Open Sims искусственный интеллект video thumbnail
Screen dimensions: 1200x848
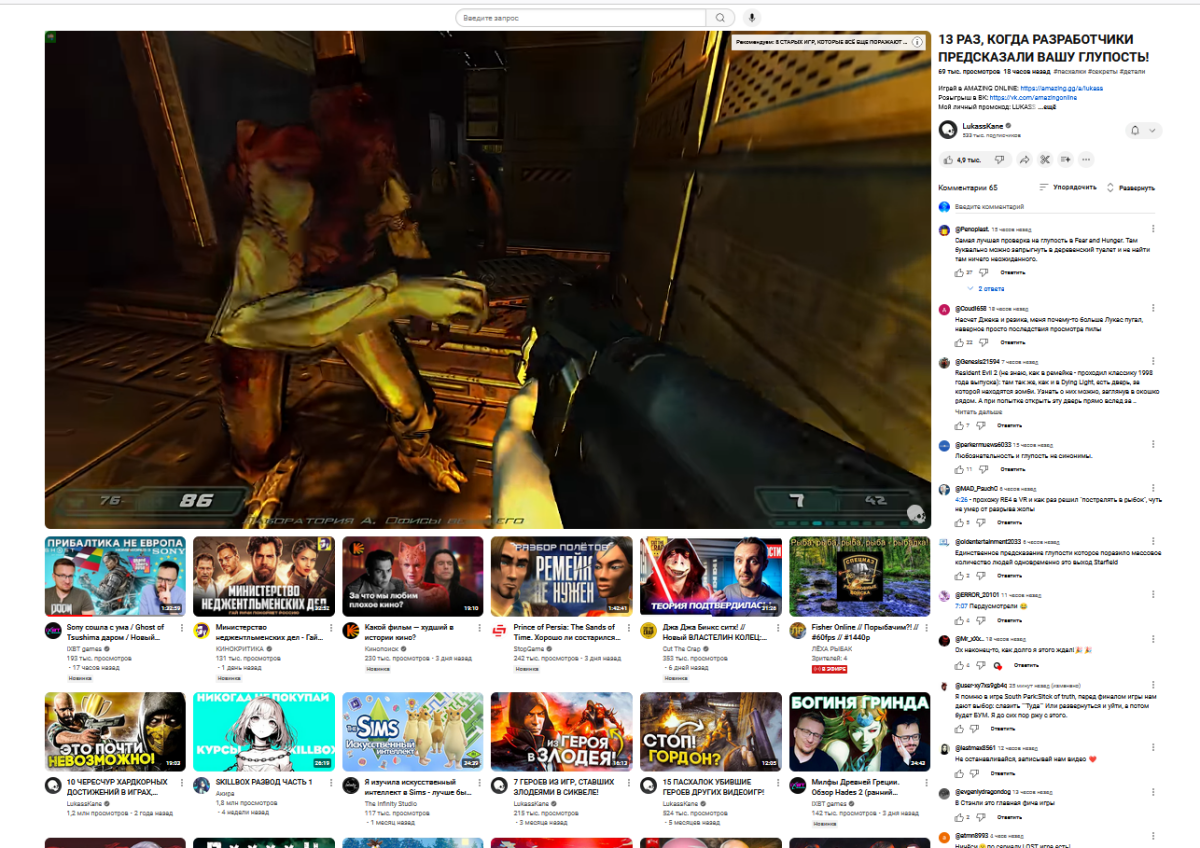pyautogui.click(x=412, y=731)
